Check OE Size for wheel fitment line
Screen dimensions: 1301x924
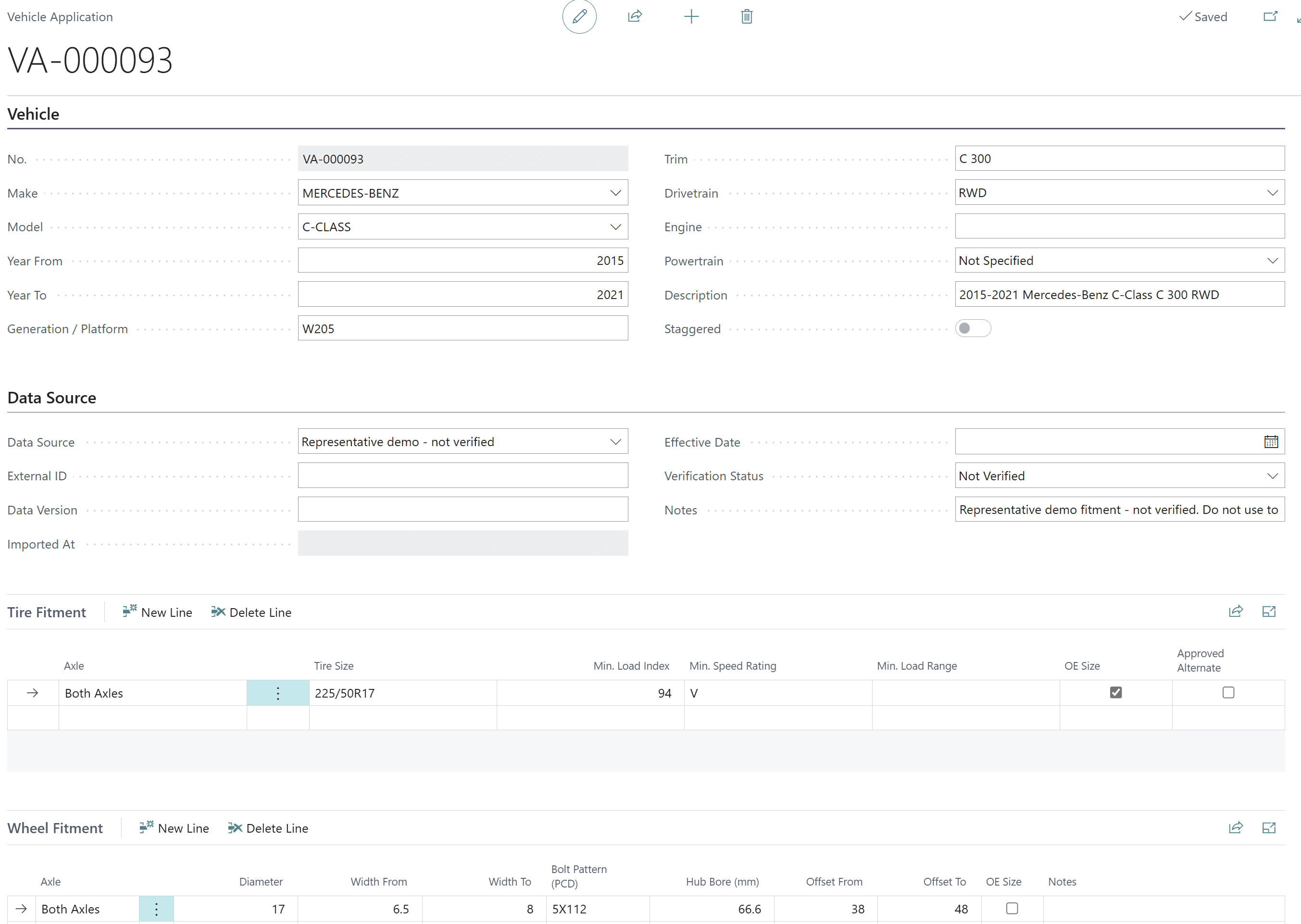(1012, 908)
